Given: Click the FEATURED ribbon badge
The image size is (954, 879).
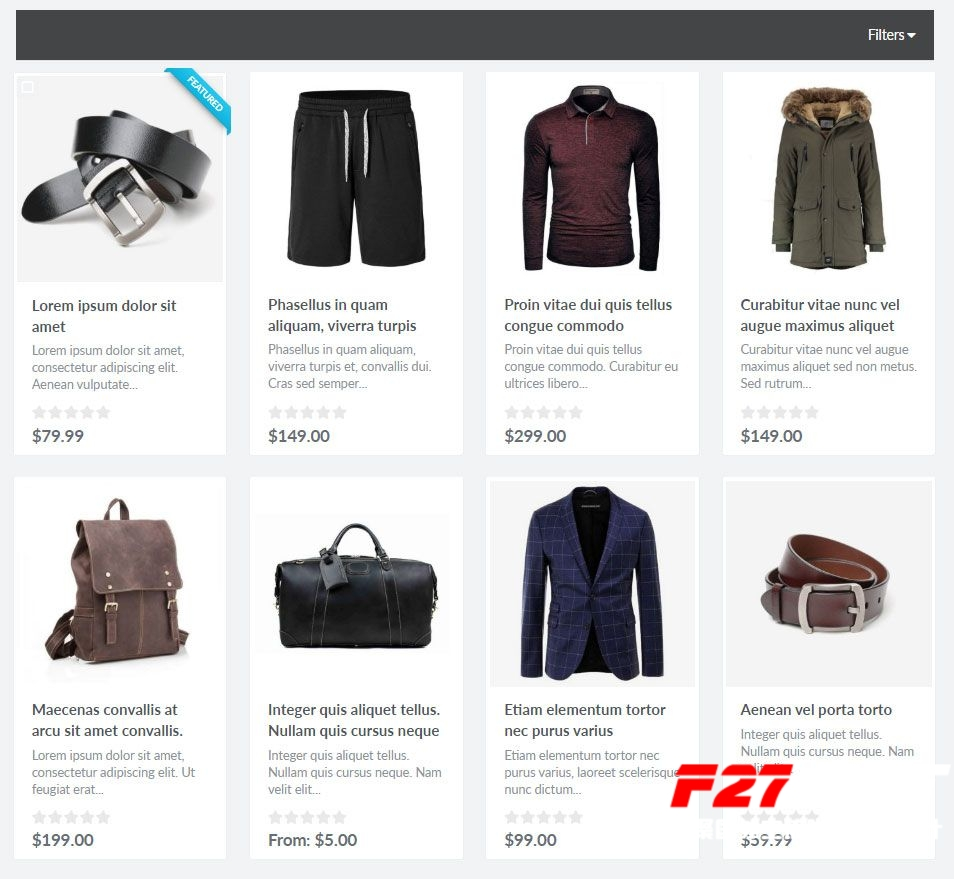Looking at the screenshot, I should (203, 97).
